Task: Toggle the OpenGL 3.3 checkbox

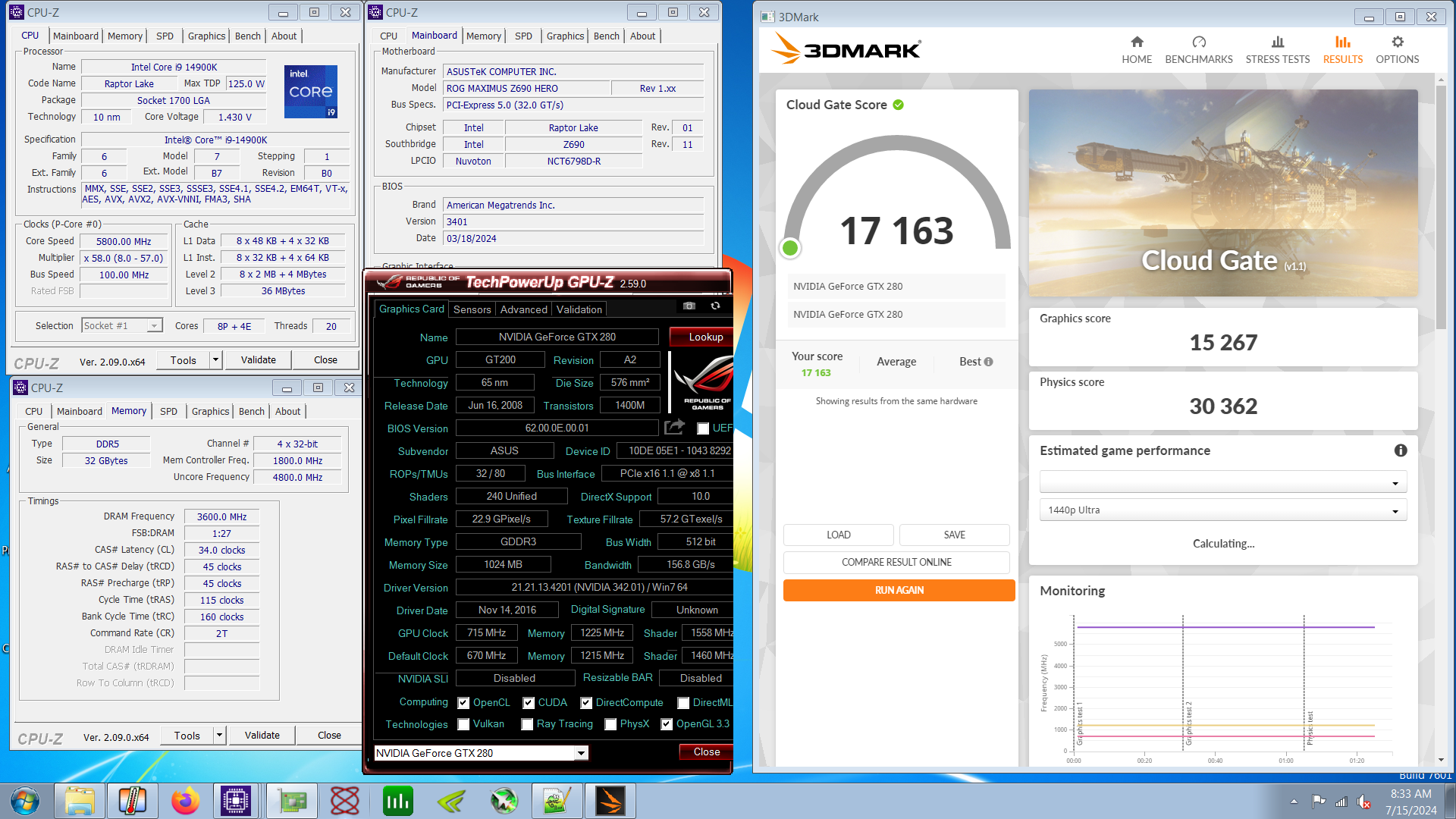Action: (667, 724)
